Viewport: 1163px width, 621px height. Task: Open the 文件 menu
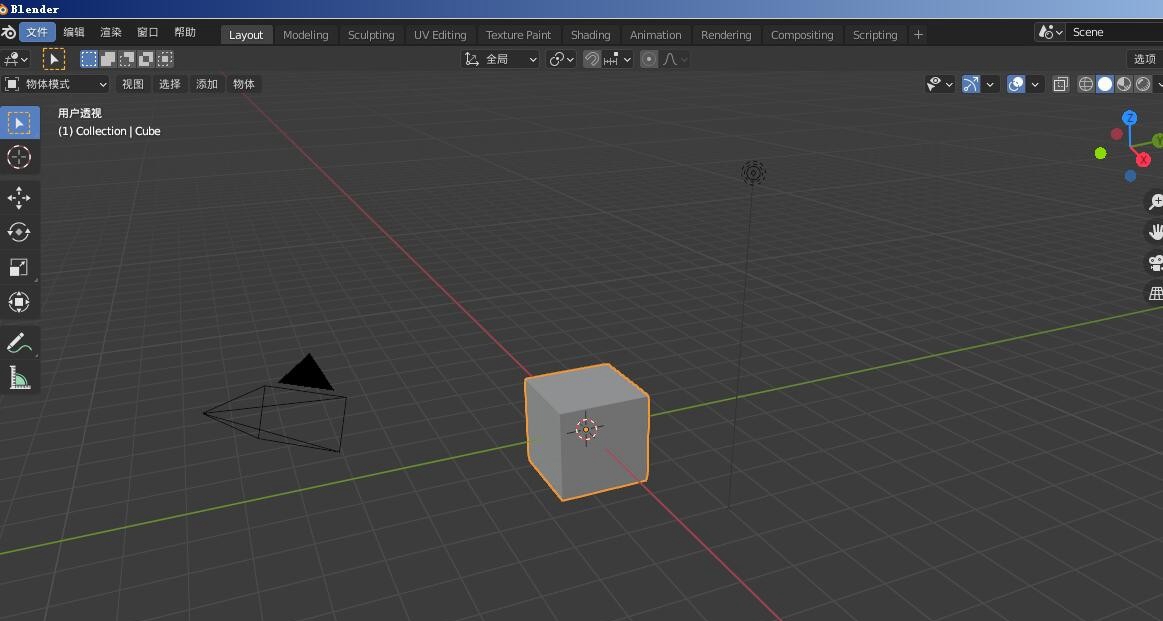coord(37,33)
